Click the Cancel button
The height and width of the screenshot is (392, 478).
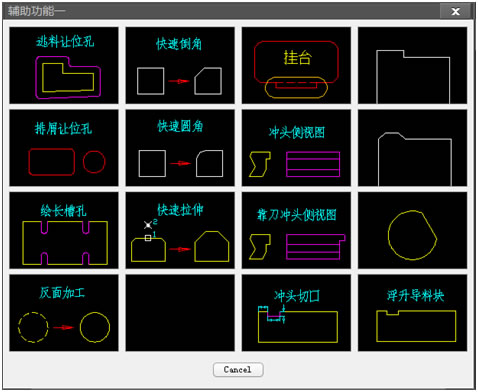coord(238,370)
